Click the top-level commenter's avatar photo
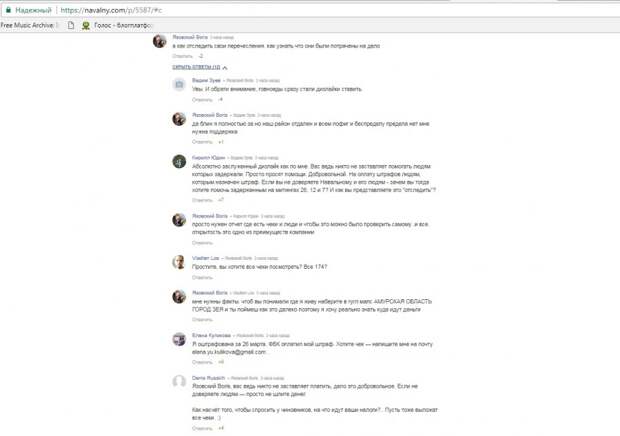The width and height of the screenshot is (620, 436). 160,41
